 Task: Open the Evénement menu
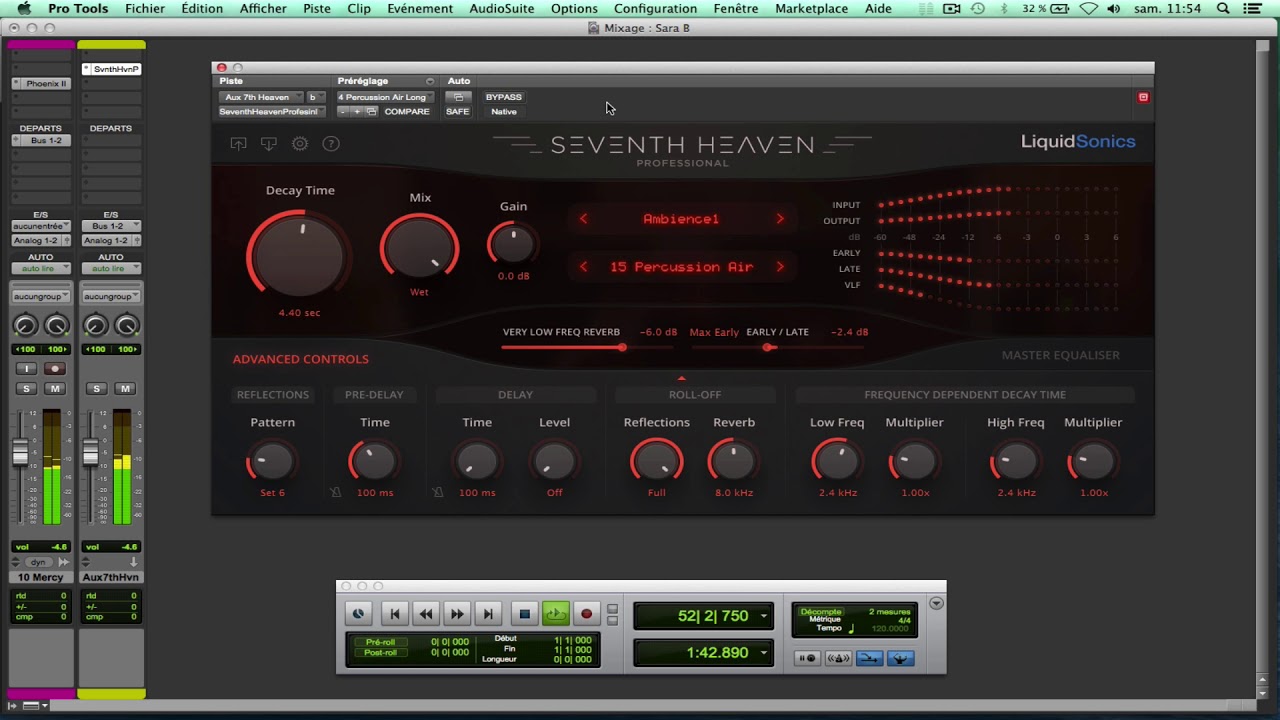pyautogui.click(x=420, y=9)
